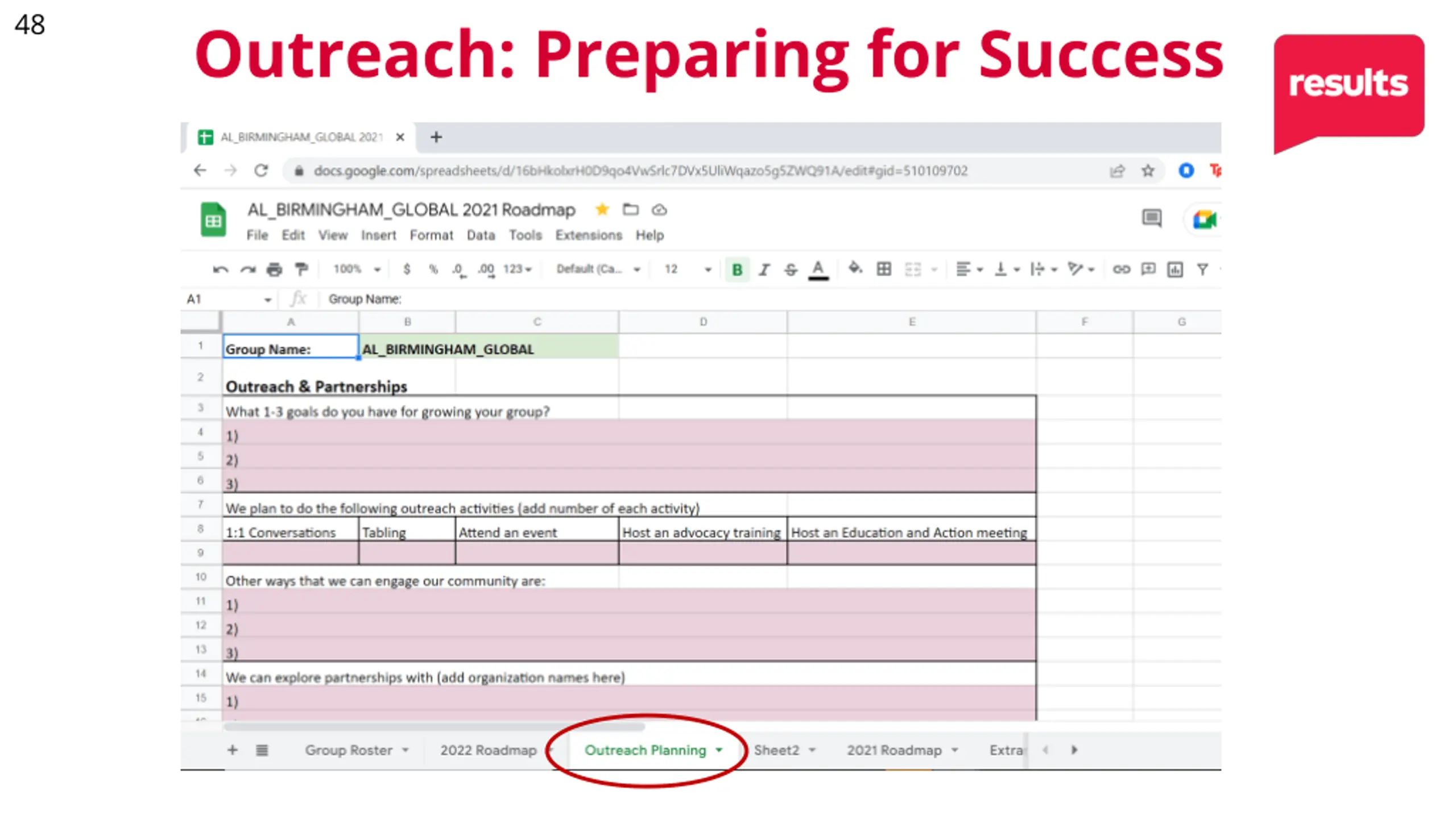Viewport: 1456px width, 819px height.
Task: Open the font size 12 dropdown
Action: pos(688,269)
